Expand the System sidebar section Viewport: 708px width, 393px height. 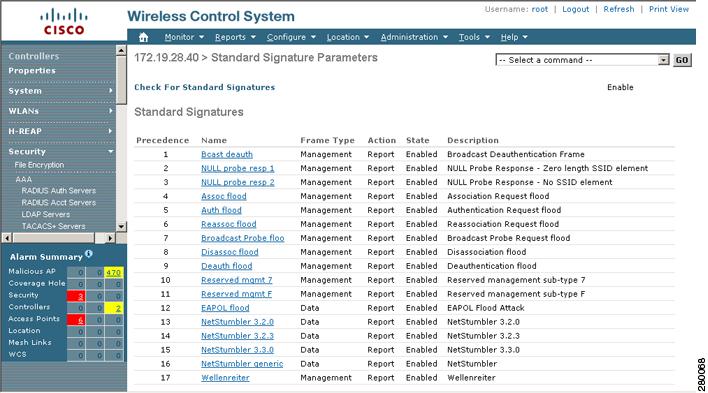point(60,91)
